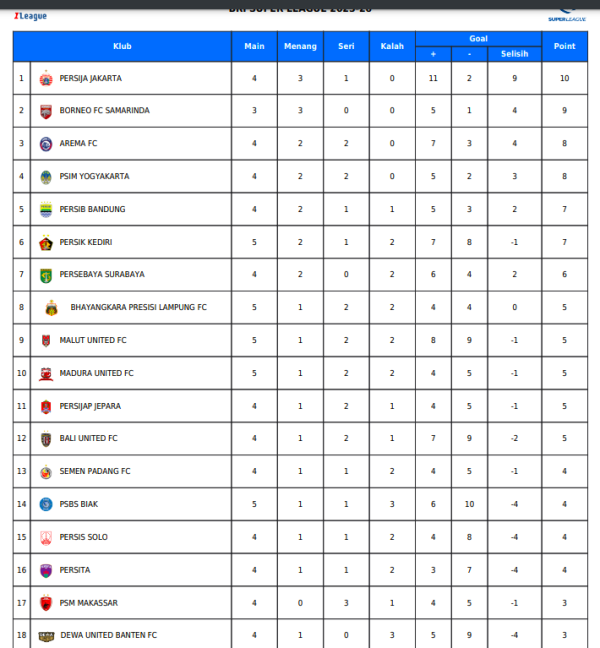Click the Persebaya Surabaya green logo
This screenshot has height=648, width=600.
pyautogui.click(x=45, y=275)
